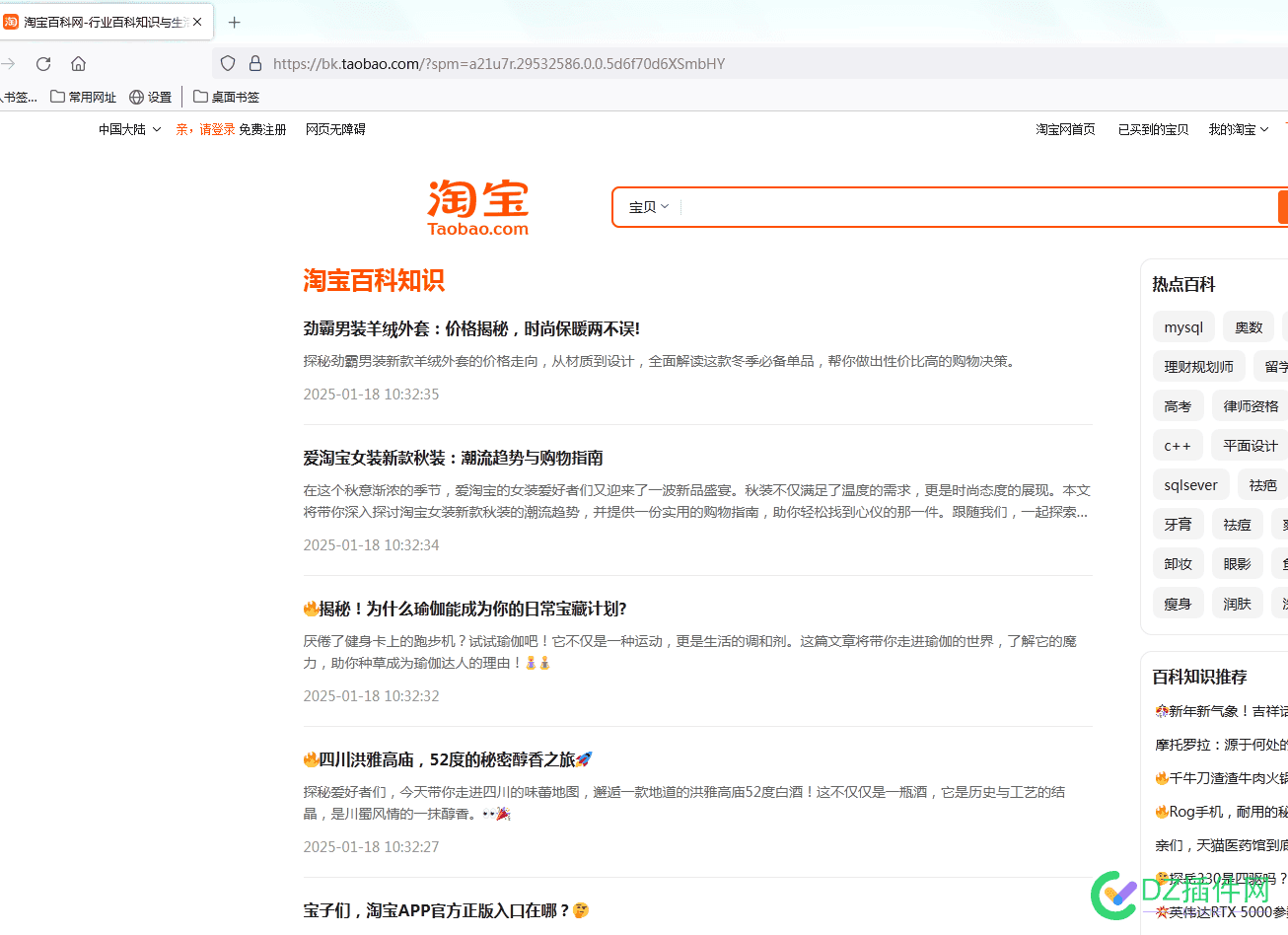The width and height of the screenshot is (1288, 935).
Task: Open a new tab with plus button
Action: (x=235, y=22)
